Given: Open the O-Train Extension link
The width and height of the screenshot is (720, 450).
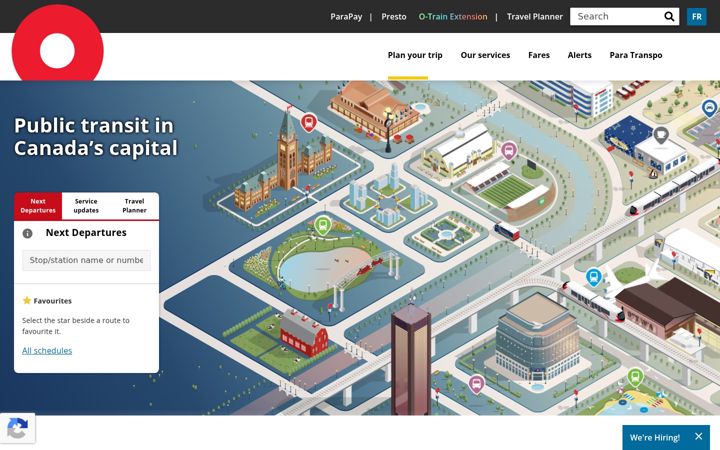Looking at the screenshot, I should click(453, 17).
